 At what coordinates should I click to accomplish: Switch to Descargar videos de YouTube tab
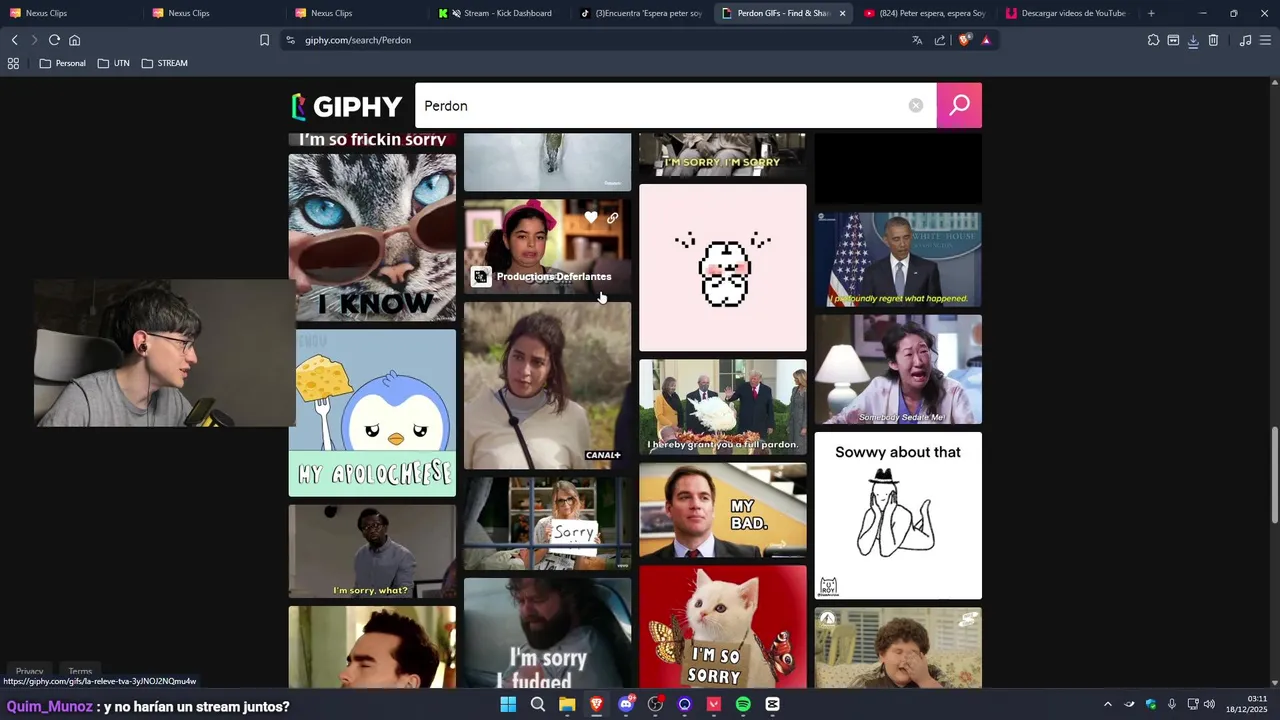1067,13
